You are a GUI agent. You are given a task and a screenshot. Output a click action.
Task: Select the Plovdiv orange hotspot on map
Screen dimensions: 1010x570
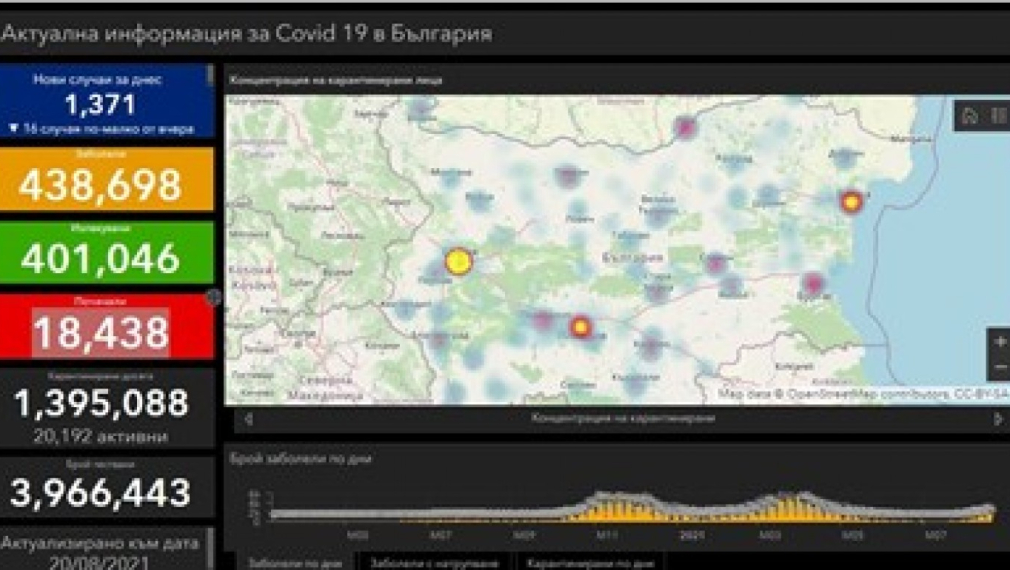click(580, 327)
